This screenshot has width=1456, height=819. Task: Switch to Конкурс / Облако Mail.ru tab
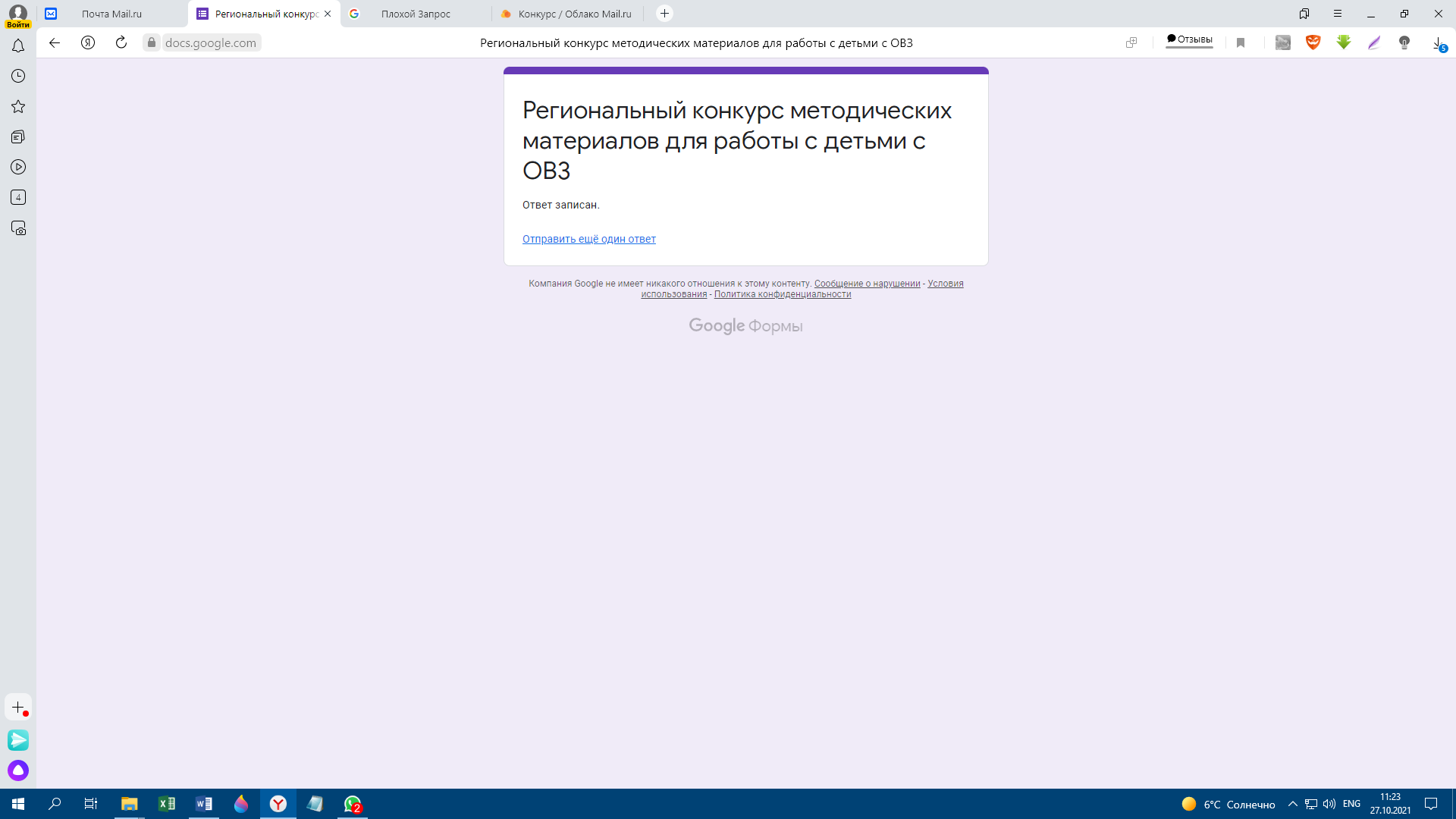574,14
